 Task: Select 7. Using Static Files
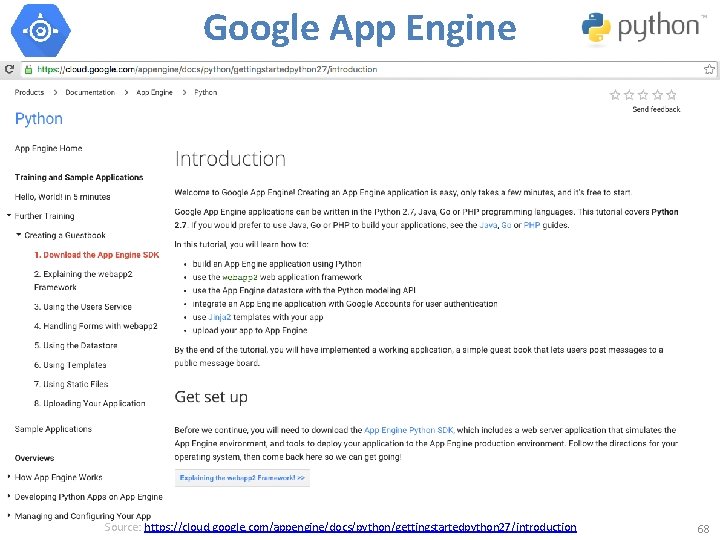71,384
